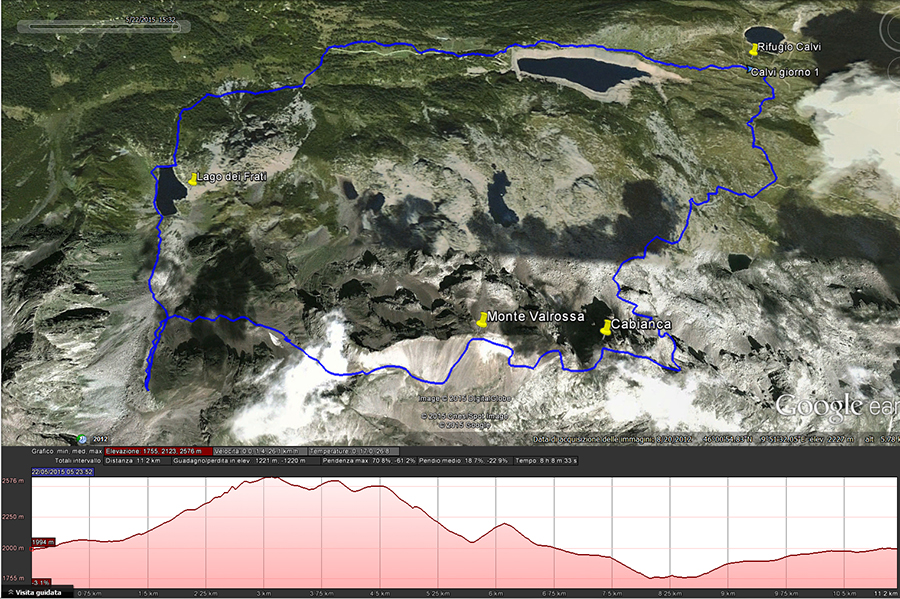The width and height of the screenshot is (900, 599).
Task: Click the Grafico min, med, max label
Action: [x=67, y=452]
